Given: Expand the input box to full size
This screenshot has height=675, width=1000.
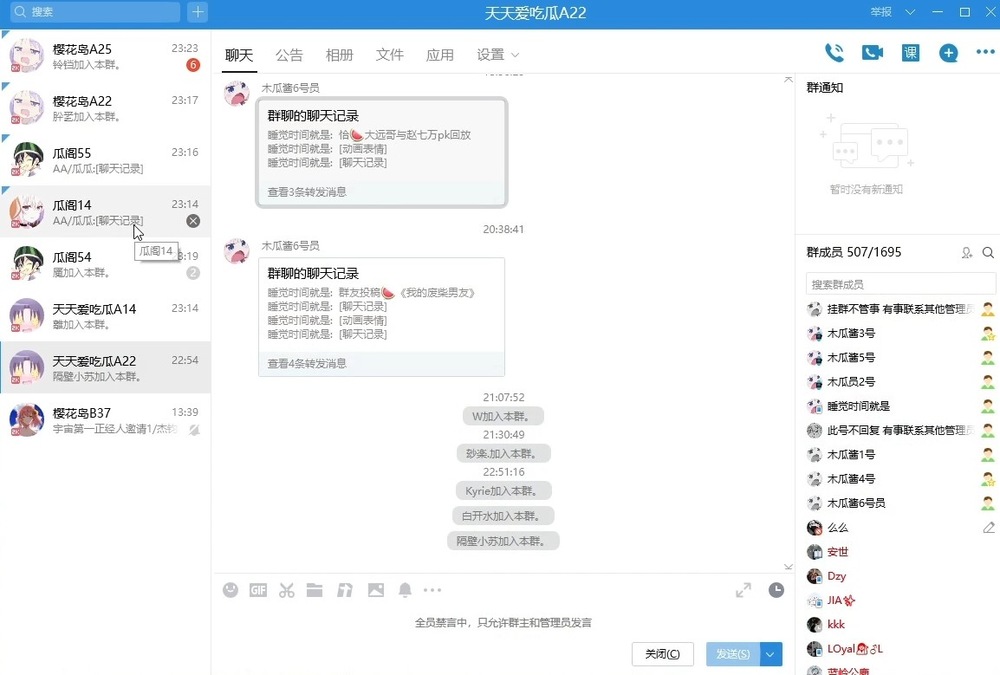Looking at the screenshot, I should [743, 590].
